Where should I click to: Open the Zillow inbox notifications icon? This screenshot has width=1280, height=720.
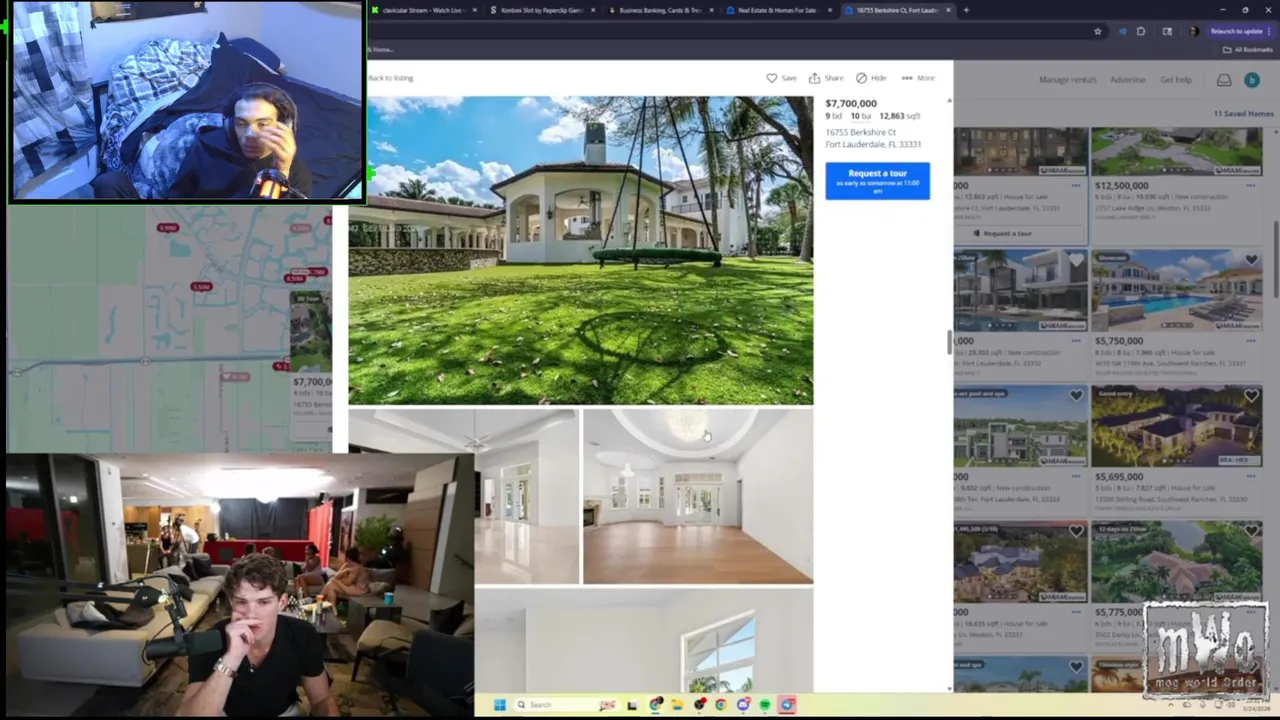(x=1224, y=80)
